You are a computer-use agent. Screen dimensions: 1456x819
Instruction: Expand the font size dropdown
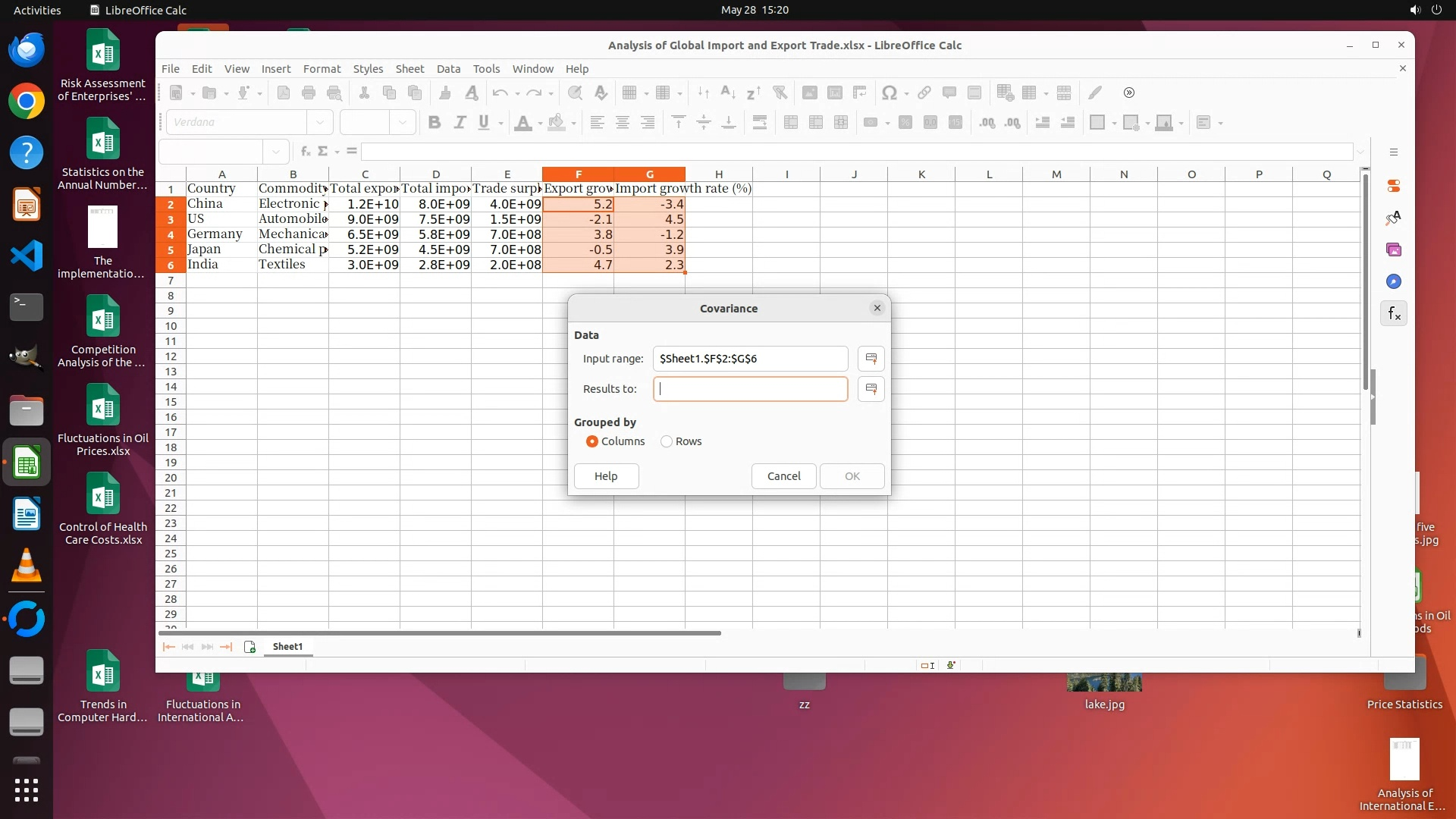point(403,122)
